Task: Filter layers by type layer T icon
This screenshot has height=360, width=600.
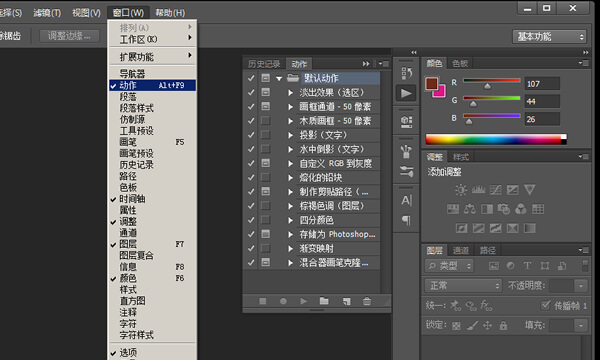Action: click(527, 266)
